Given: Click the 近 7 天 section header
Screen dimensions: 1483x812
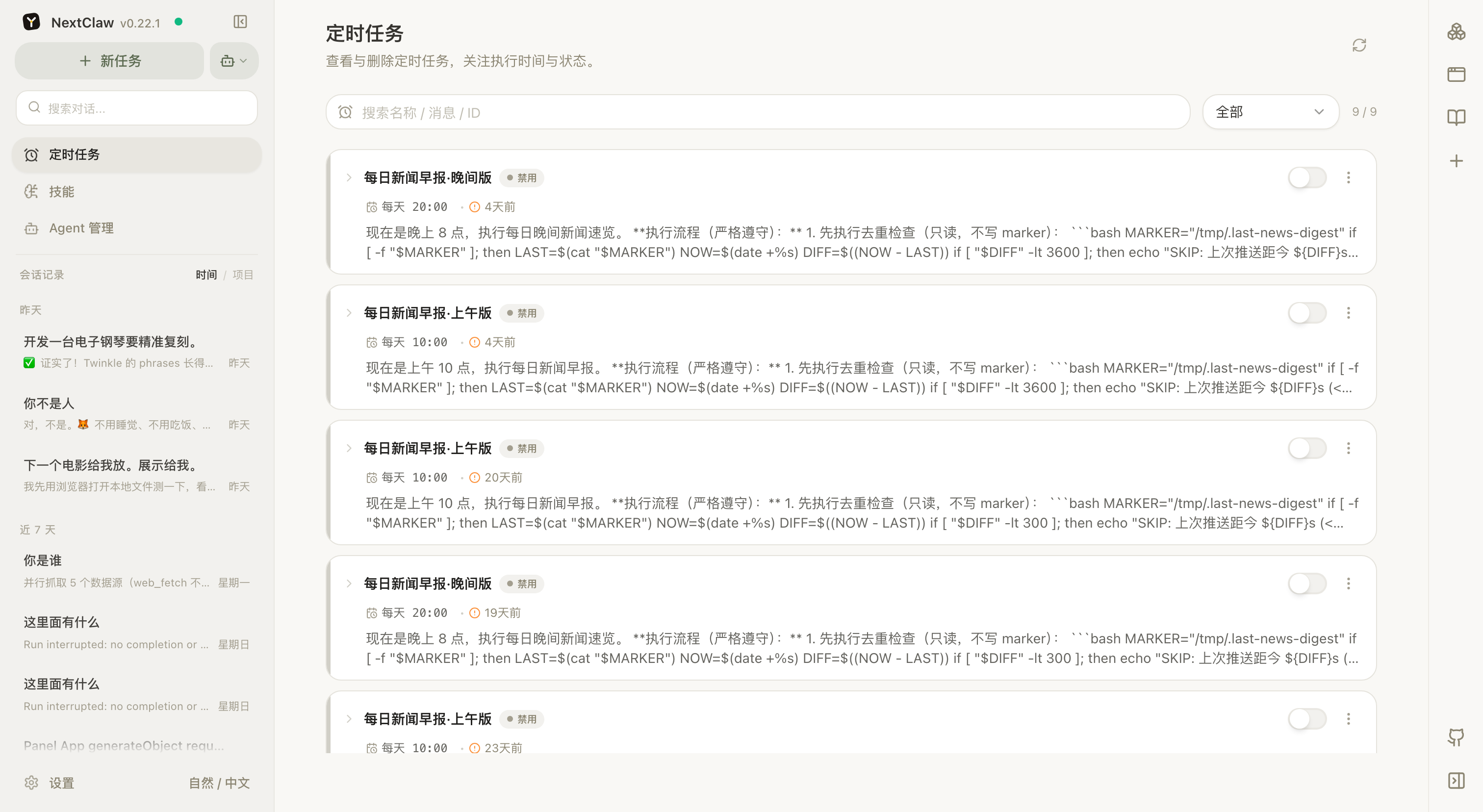Looking at the screenshot, I should (x=37, y=530).
